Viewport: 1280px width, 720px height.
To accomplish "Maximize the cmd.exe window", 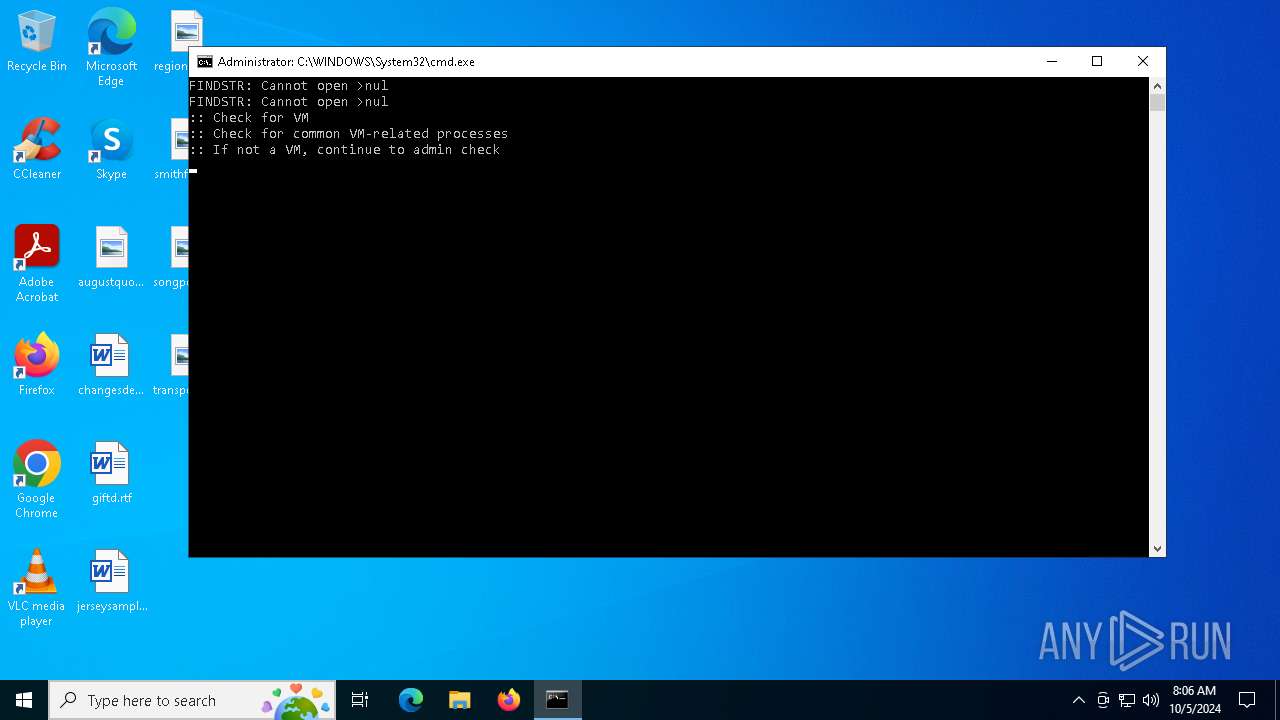I will click(1097, 62).
